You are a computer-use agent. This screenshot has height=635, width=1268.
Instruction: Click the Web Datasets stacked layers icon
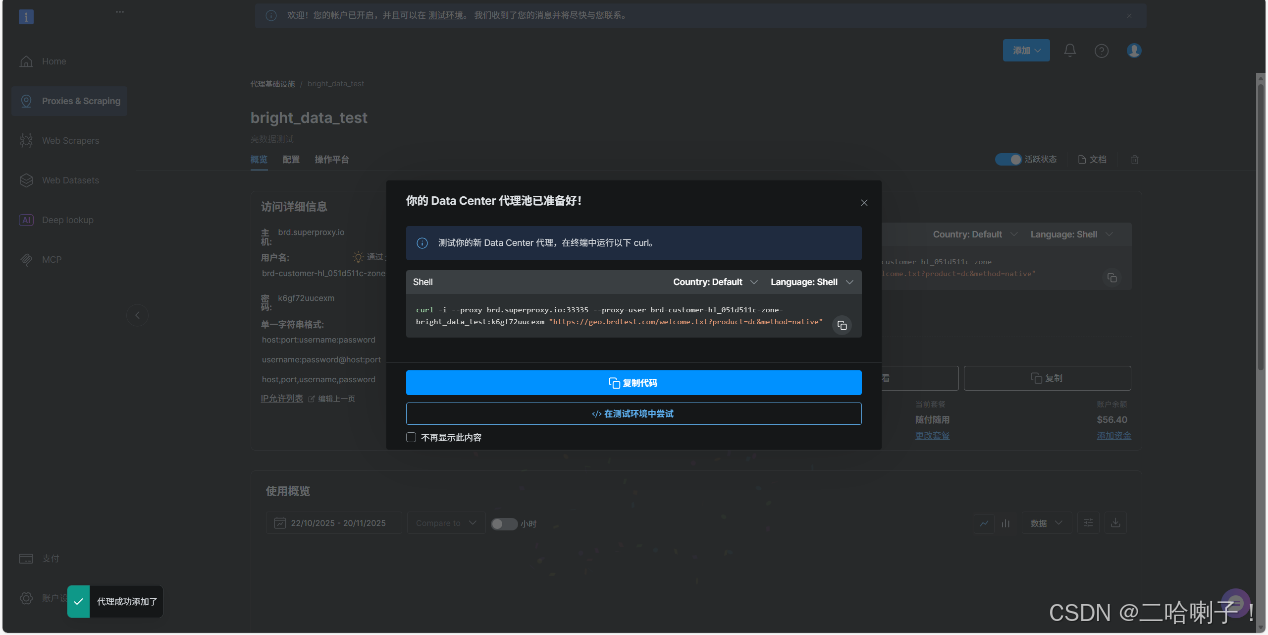click(27, 181)
